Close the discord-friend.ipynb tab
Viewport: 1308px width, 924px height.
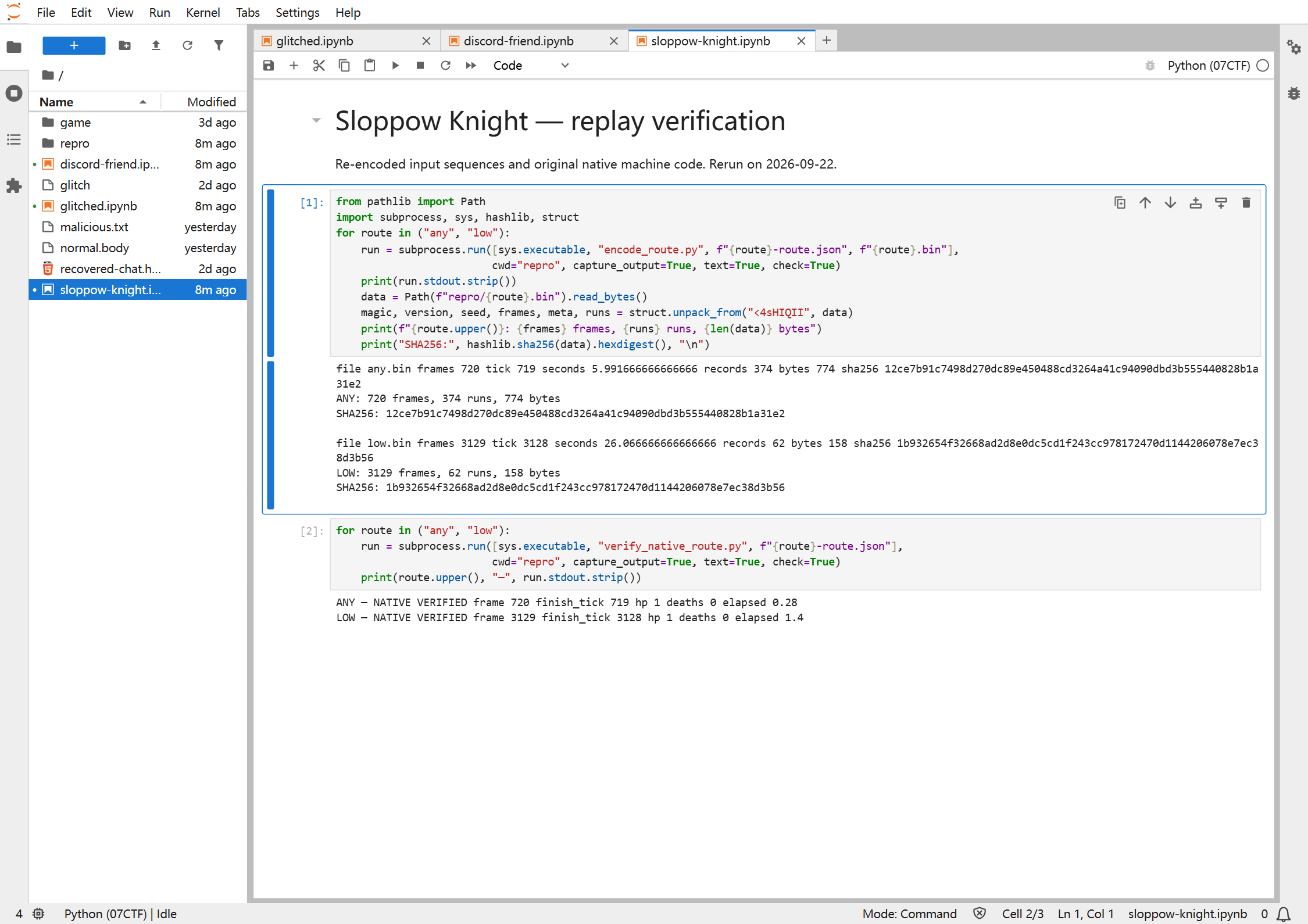(x=613, y=41)
